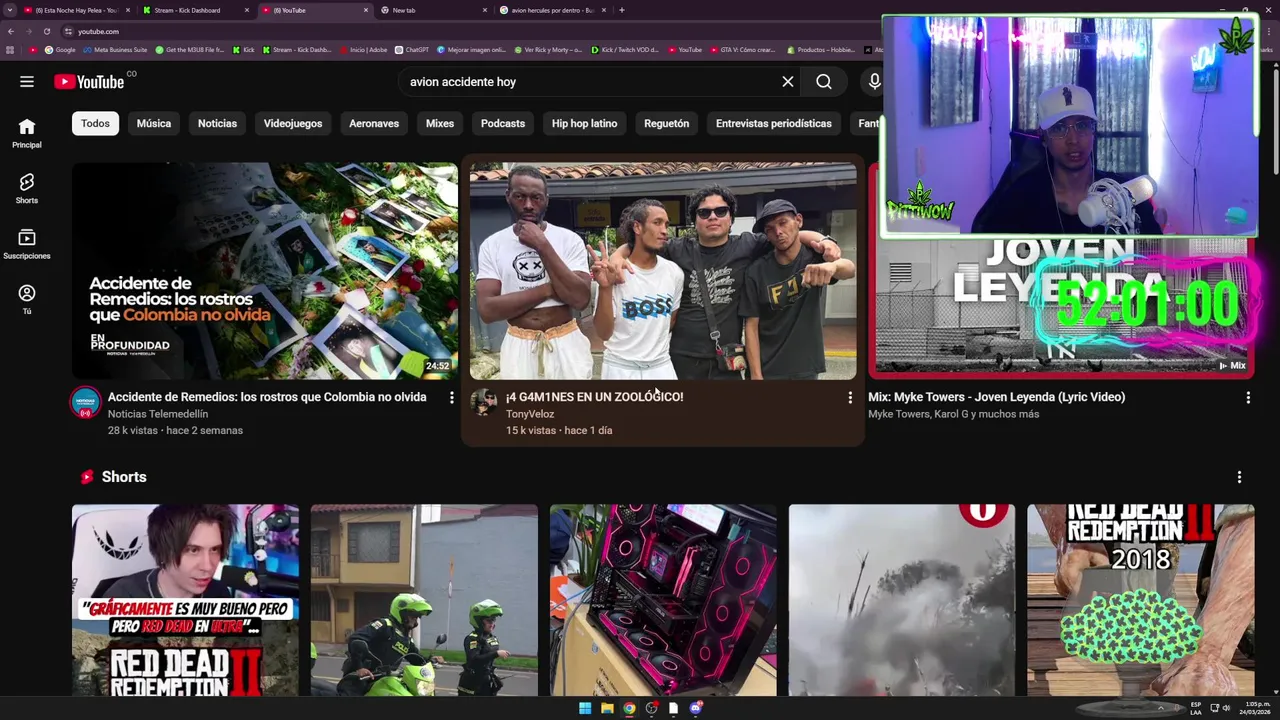The image size is (1280, 720).
Task: Close the Stream - Kick Dashboard tab
Action: coord(247,10)
